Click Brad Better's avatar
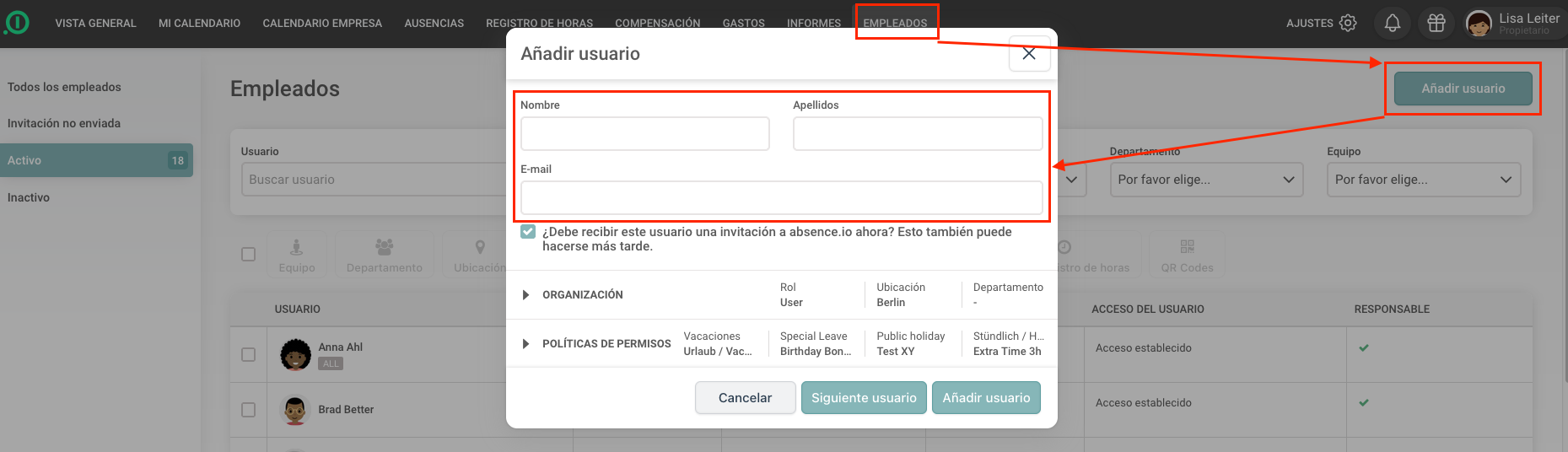1568x452 pixels. tap(295, 410)
